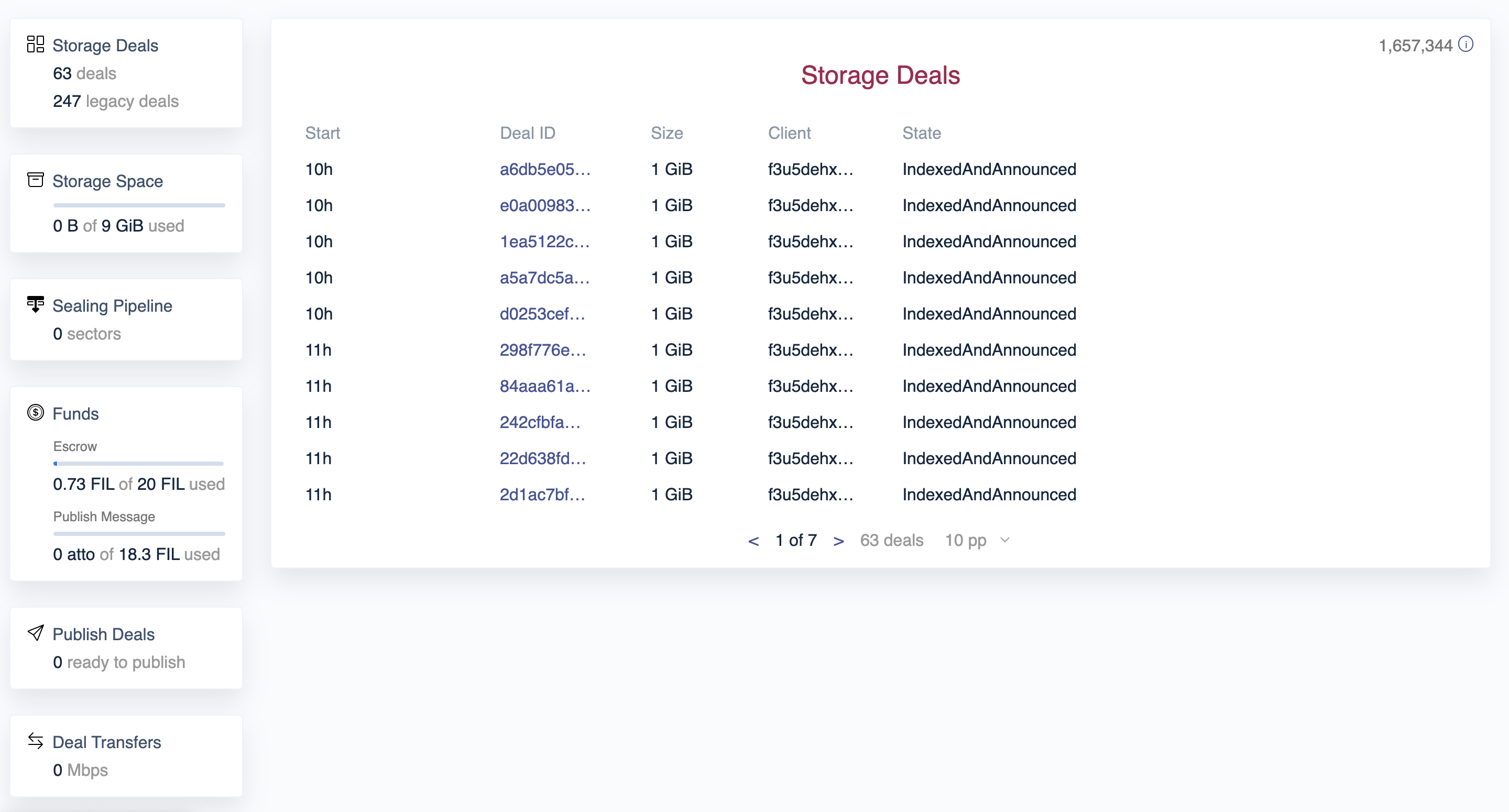Click the chevron next to 10 pp
The width and height of the screenshot is (1509, 812).
(x=1004, y=540)
